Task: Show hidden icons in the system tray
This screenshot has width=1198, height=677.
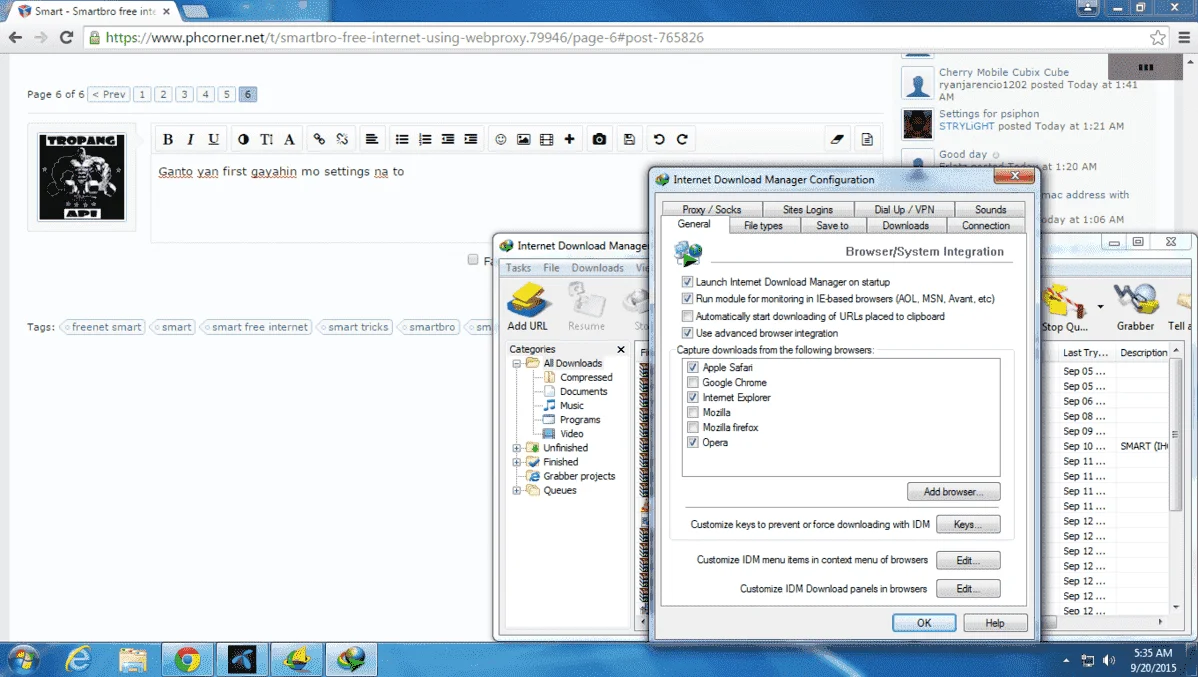Action: click(1066, 660)
